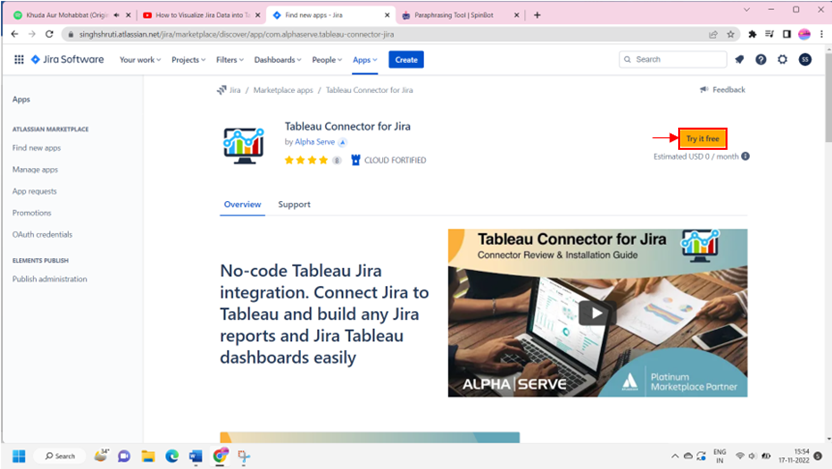Switch to the How to Visualize Jira Data tab
Screen dimensions: 832x469
(x=200, y=15)
